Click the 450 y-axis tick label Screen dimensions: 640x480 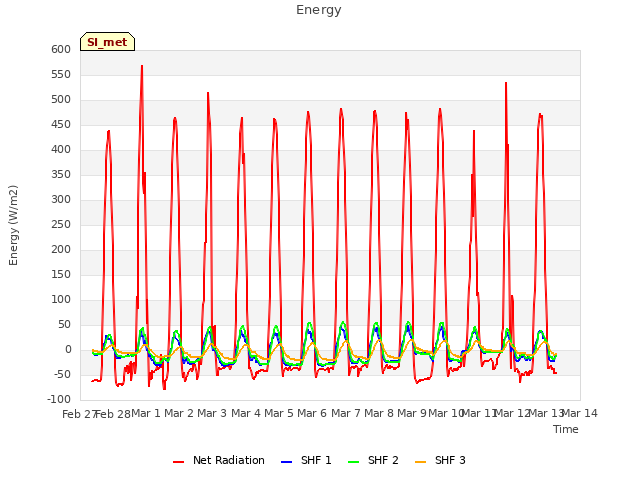pyautogui.click(x=61, y=125)
